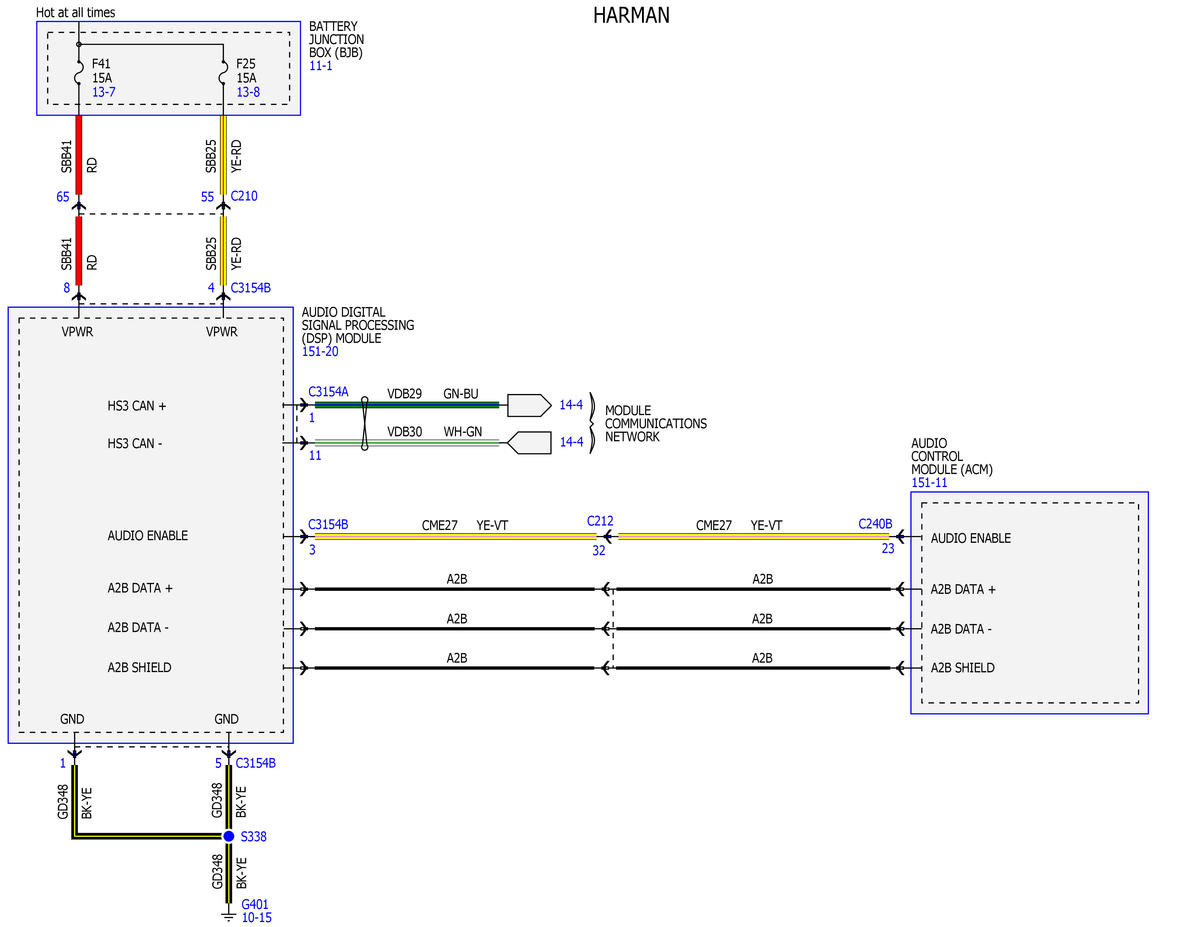The height and width of the screenshot is (927, 1199).
Task: Follow the 10-15 ground reference link
Action: pyautogui.click(x=257, y=918)
